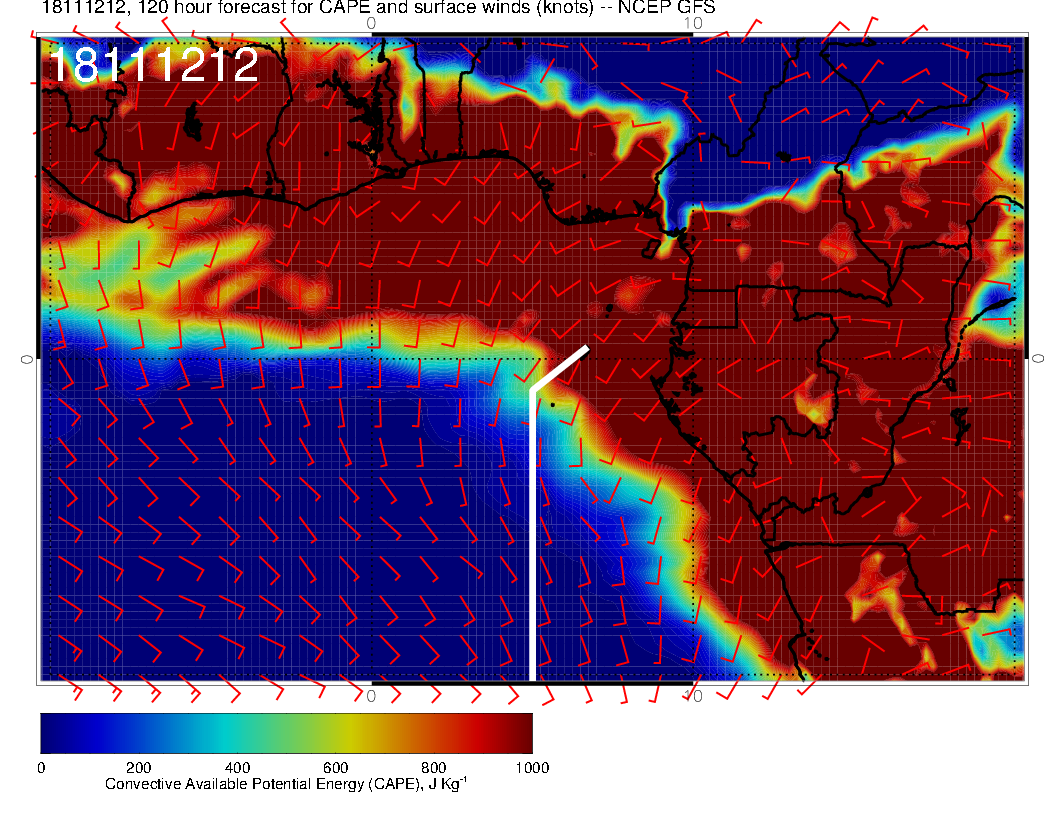Click the vertical white line on the map

[x=532, y=540]
